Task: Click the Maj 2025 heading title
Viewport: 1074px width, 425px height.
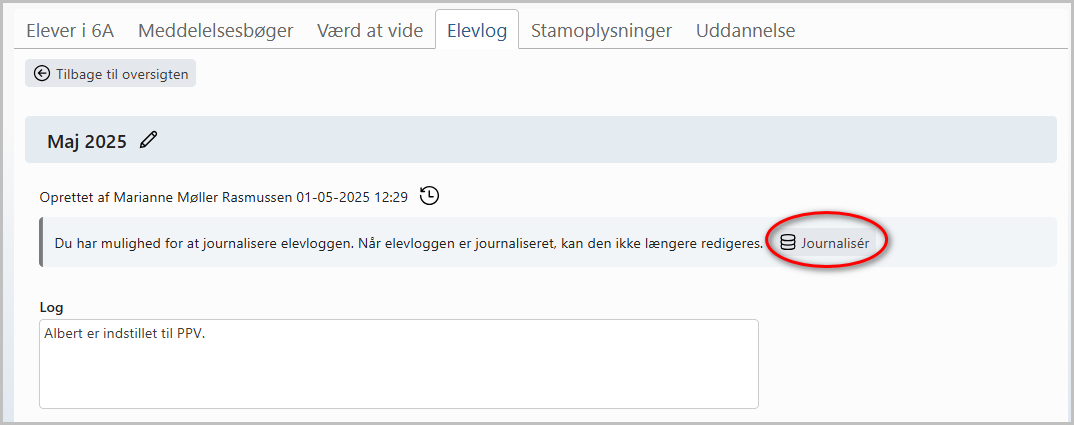Action: point(87,141)
